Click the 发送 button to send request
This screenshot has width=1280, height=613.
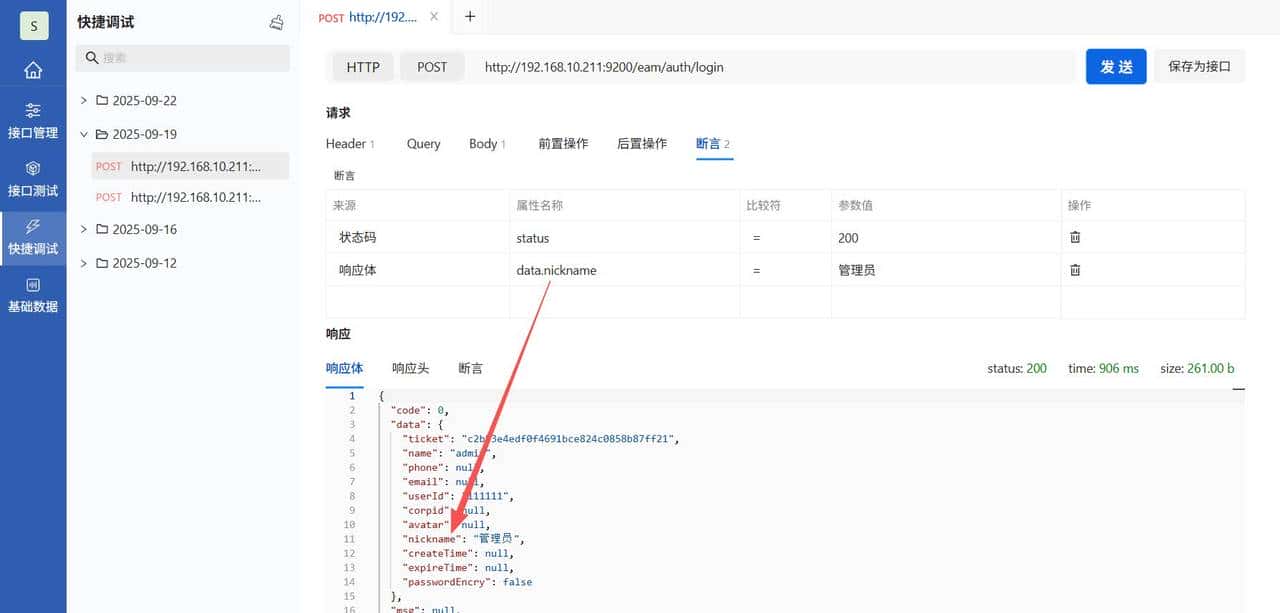pos(1115,67)
